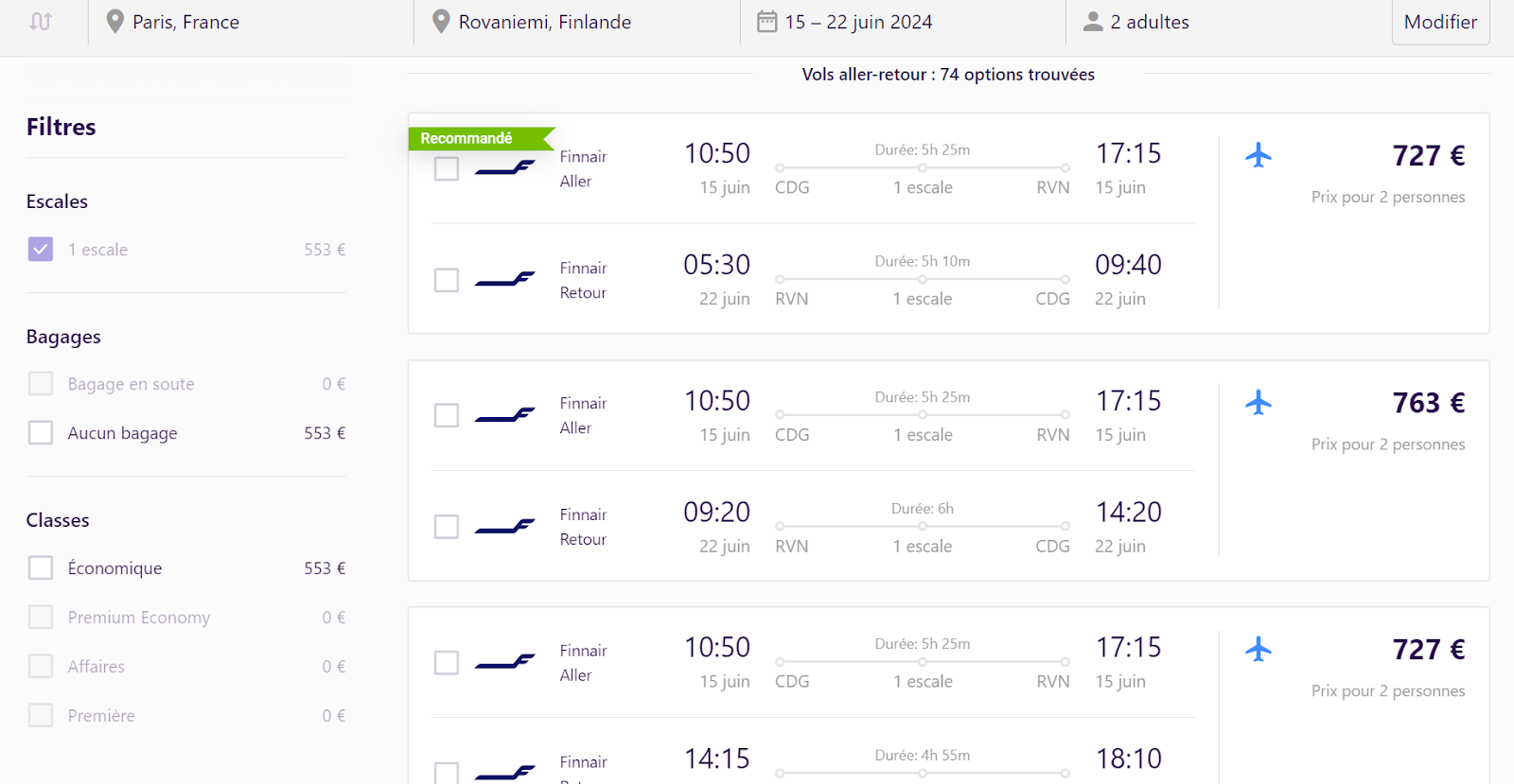Open the calendar icon for travel dates
The width and height of the screenshot is (1514, 784).
point(767,21)
